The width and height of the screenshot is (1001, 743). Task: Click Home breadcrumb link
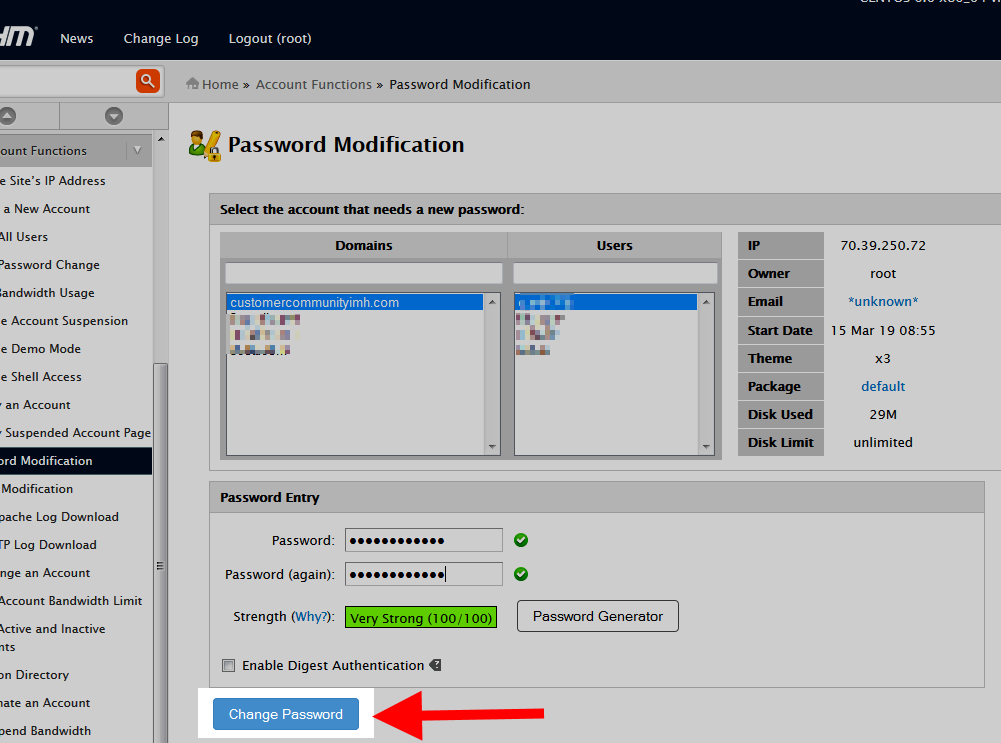[220, 84]
